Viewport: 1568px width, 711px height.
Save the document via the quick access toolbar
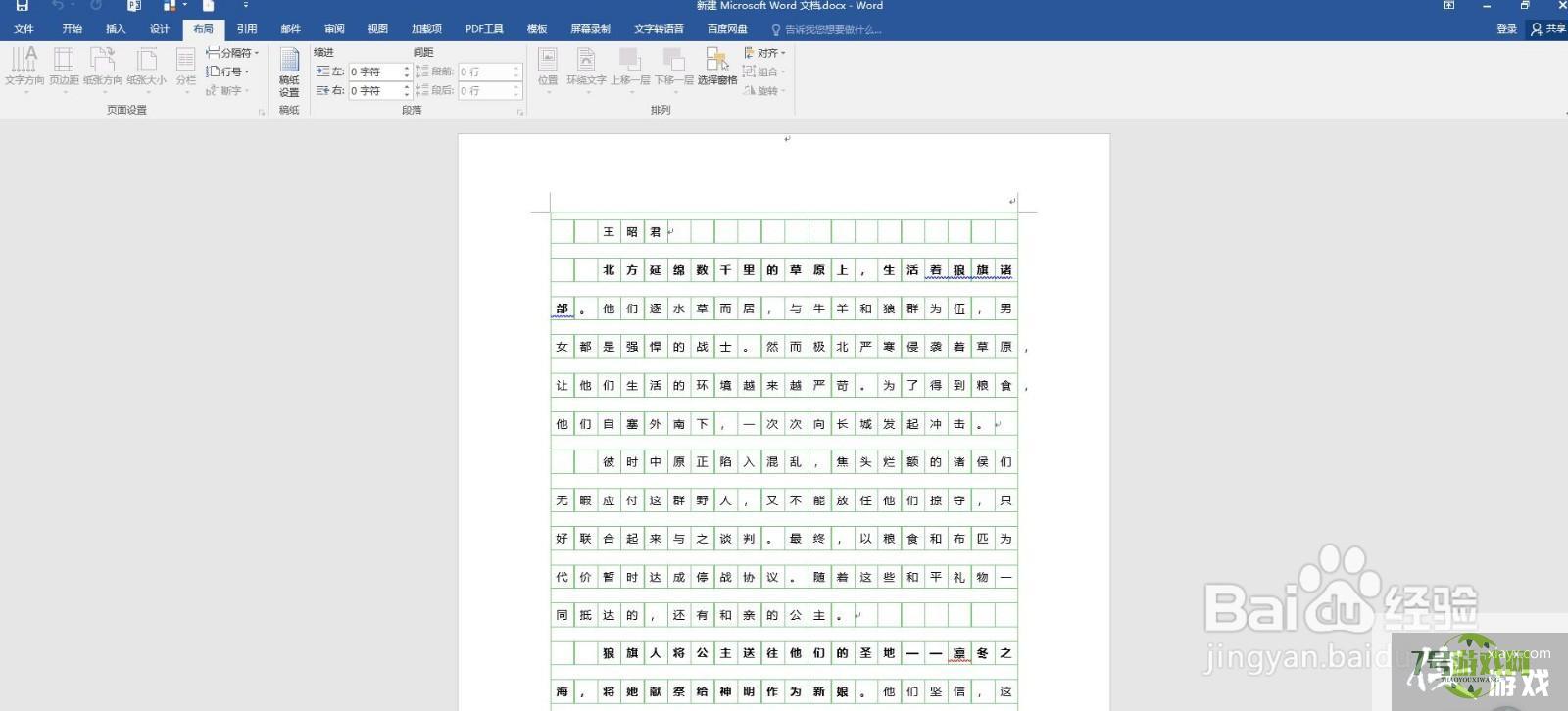click(x=22, y=6)
